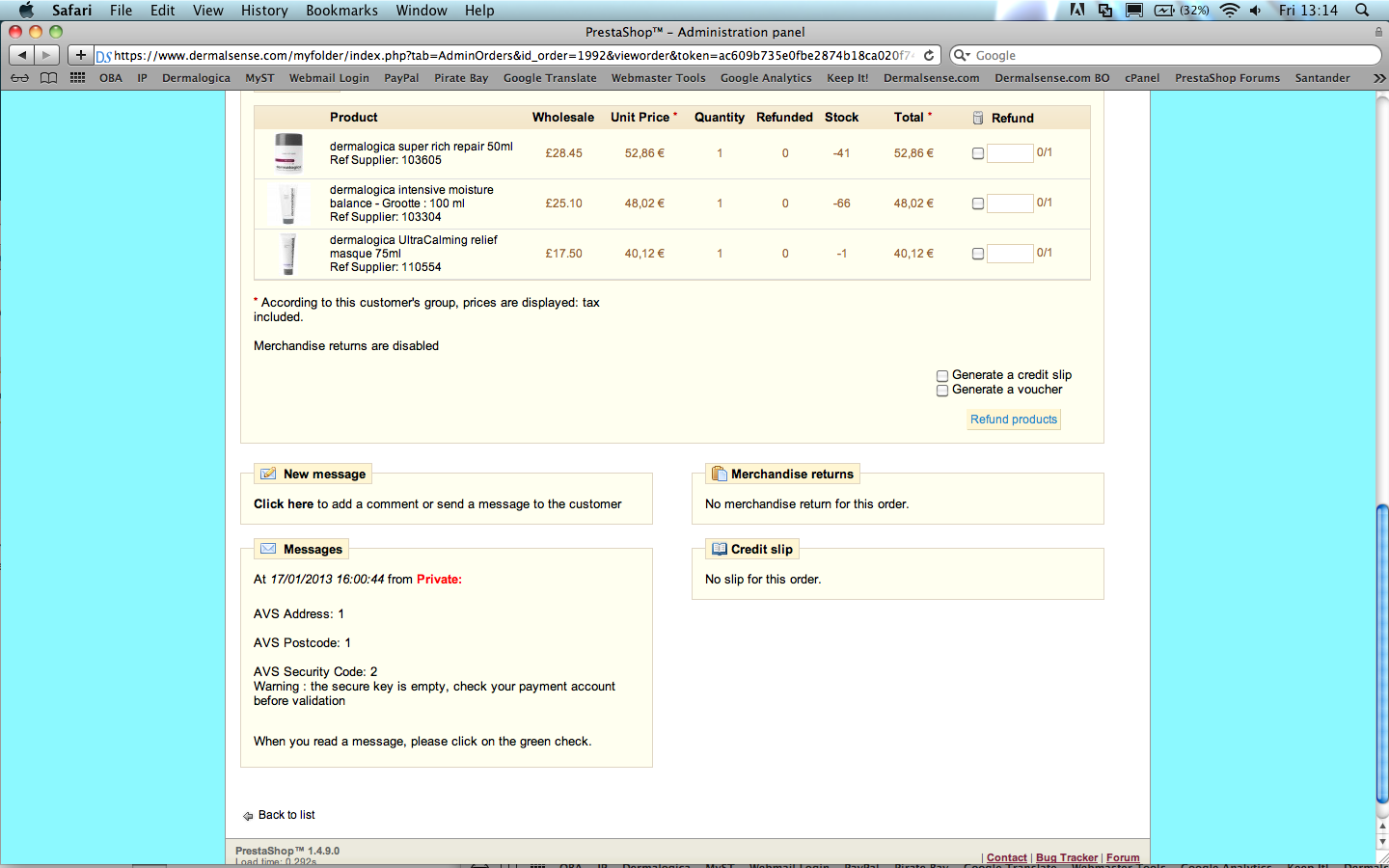Open the Apple menu
1389x868 pixels.
point(26,11)
